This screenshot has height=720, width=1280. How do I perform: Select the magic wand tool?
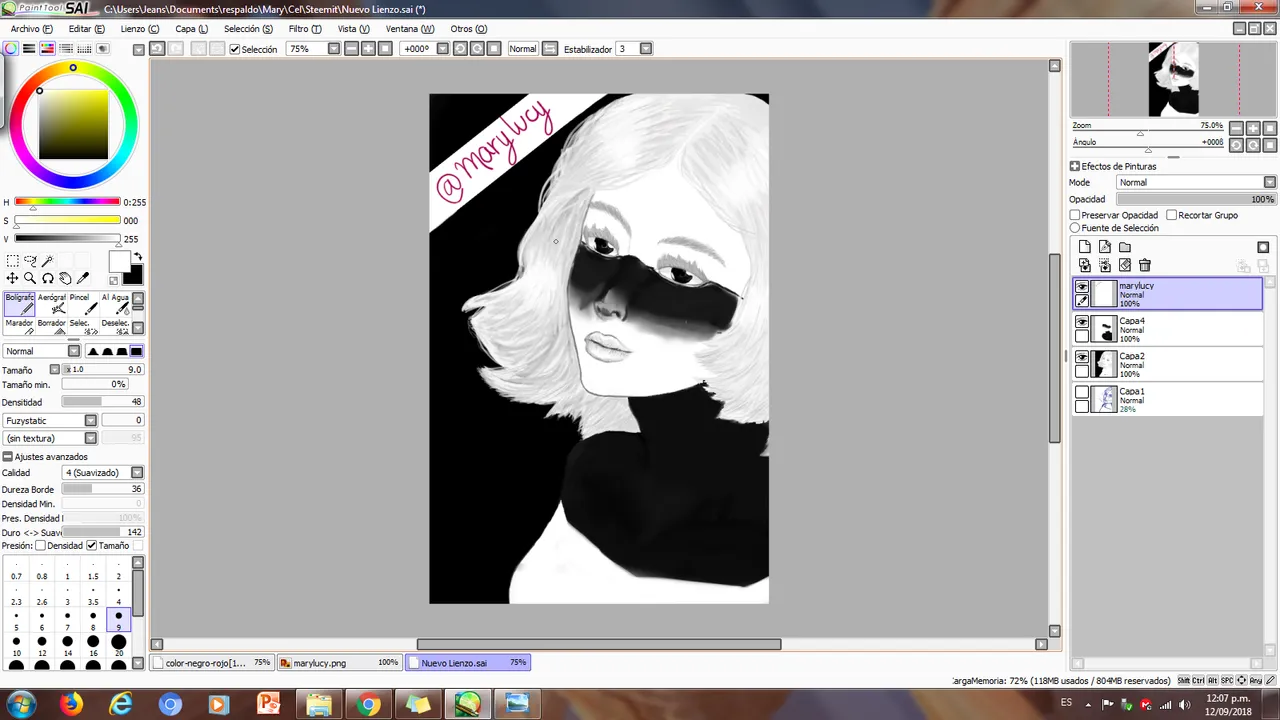coord(47,261)
